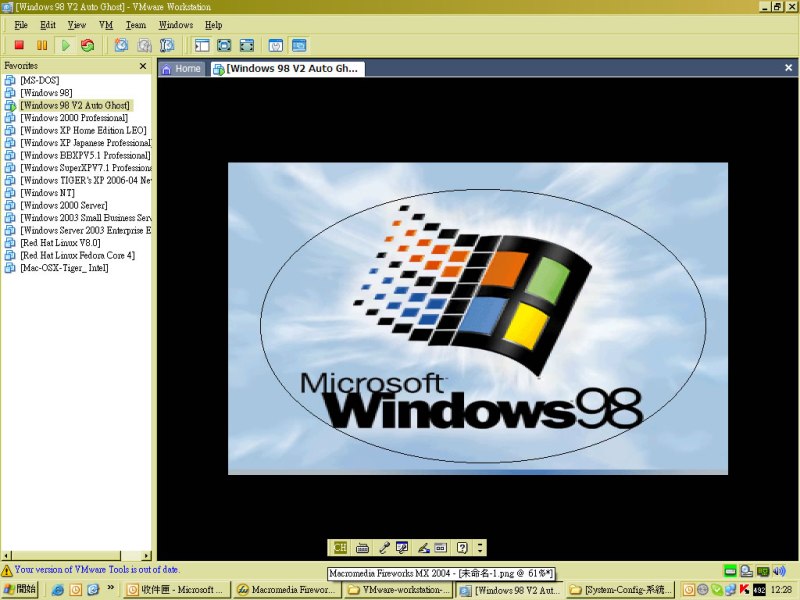Select [Windows 2000 Server] favorite
800x600 pixels.
click(64, 206)
